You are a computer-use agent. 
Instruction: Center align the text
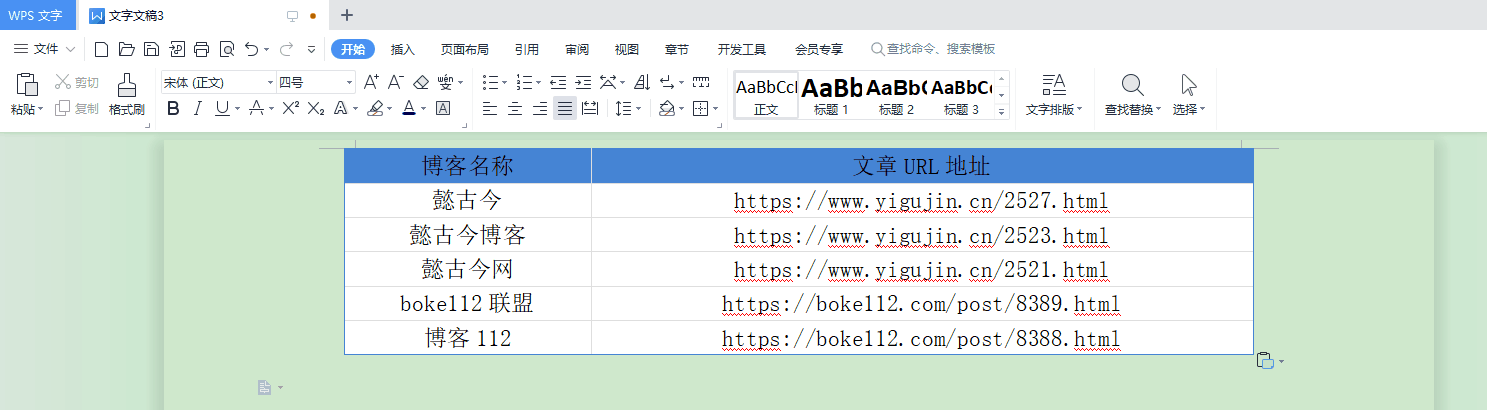point(514,108)
